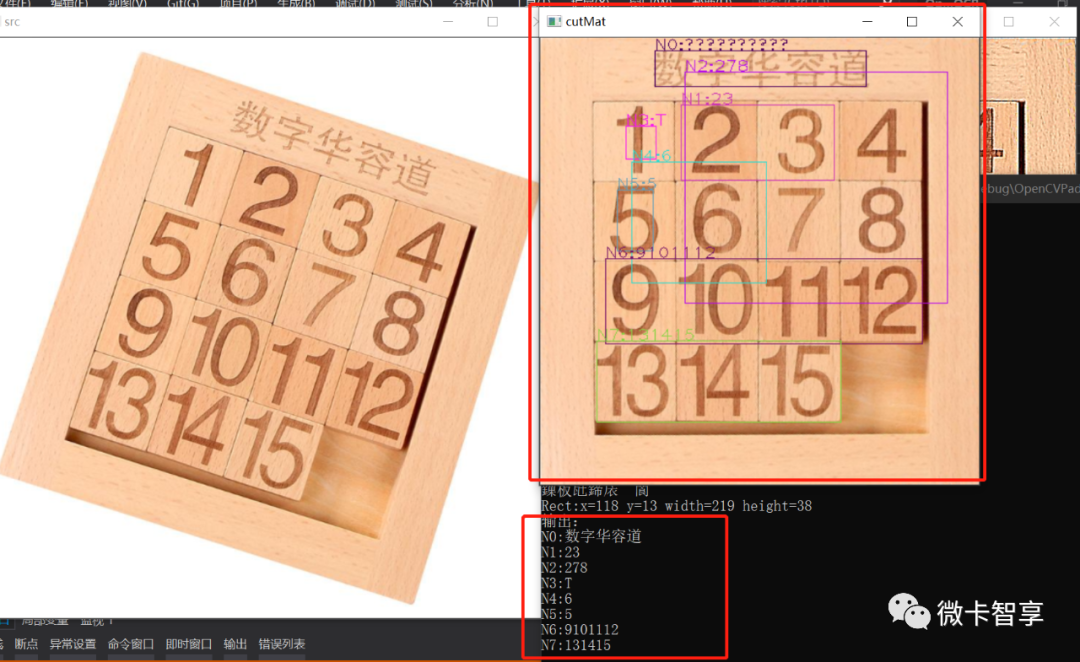
Task: Click the green N7:131415 label in cutMat image
Action: click(x=645, y=335)
